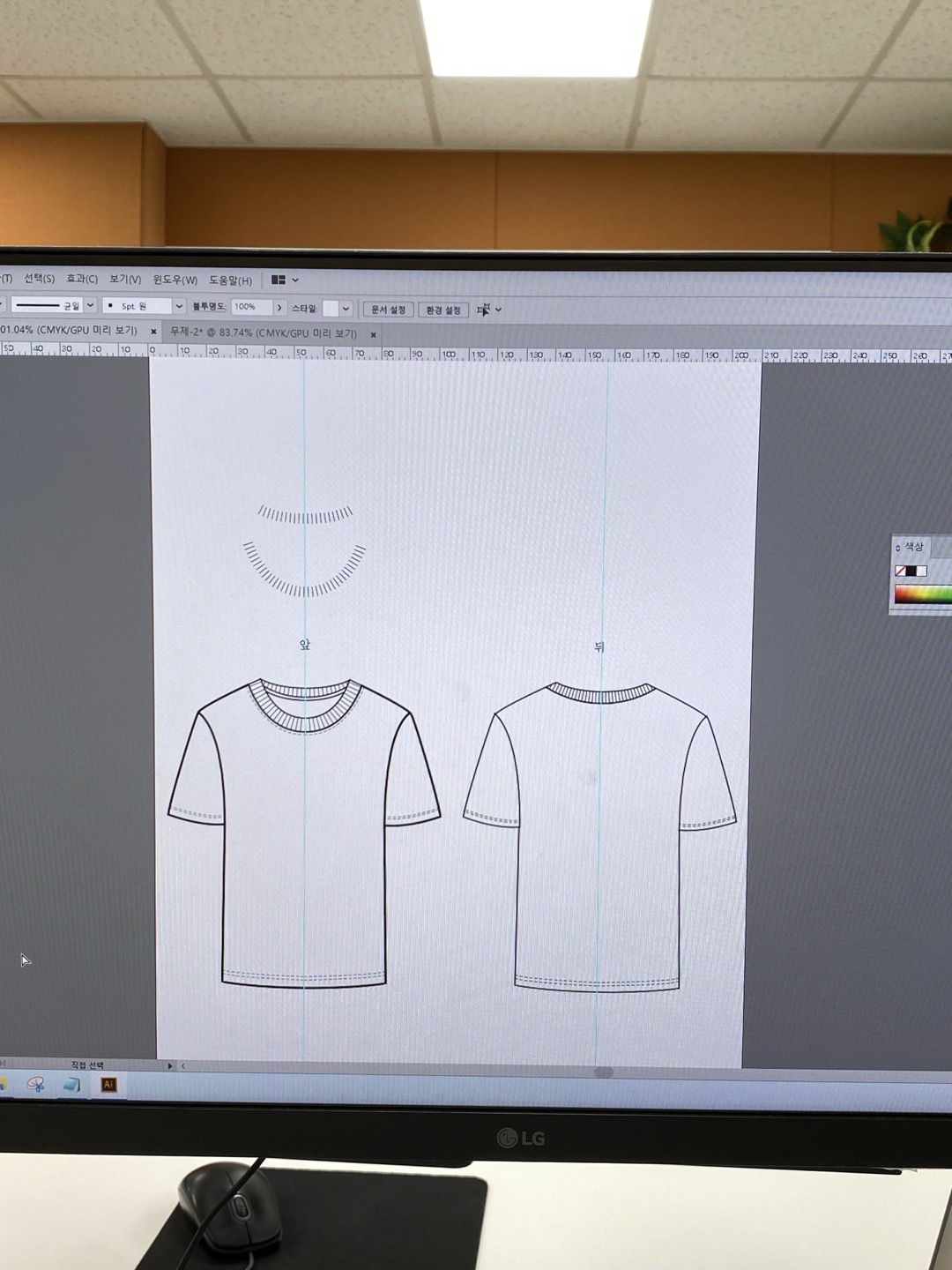The image size is (952, 1270).
Task: Click the 문서 설정 button
Action: coord(388,310)
